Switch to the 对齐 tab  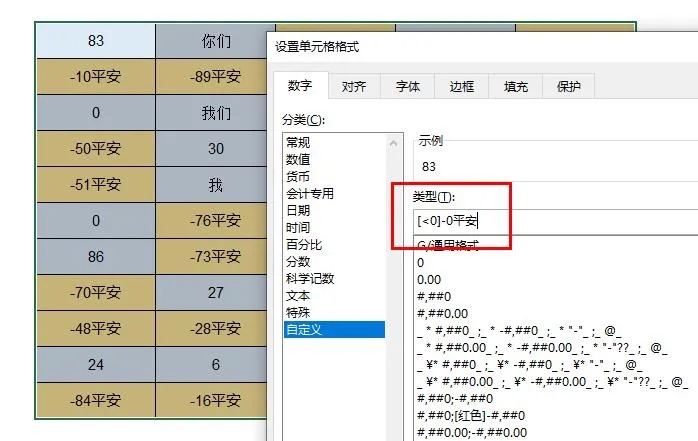point(353,87)
